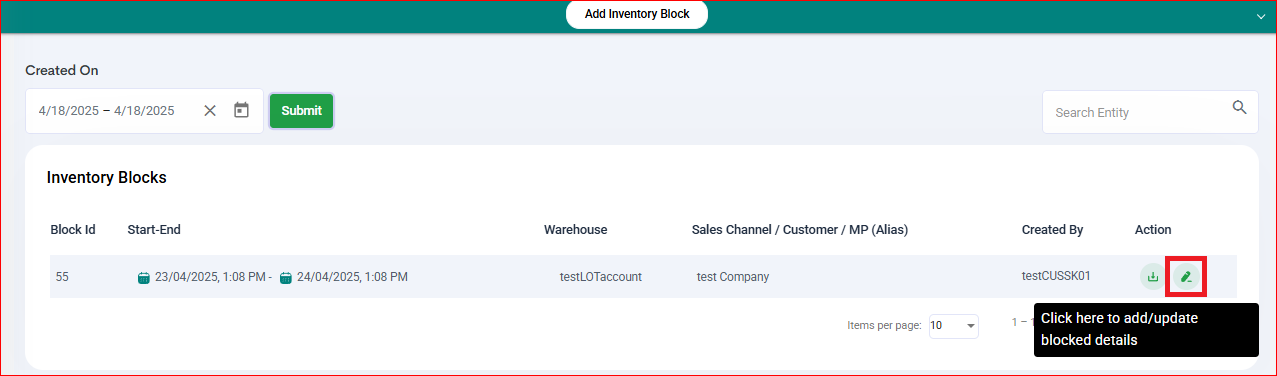Open the Items per page dropdown

[954, 326]
